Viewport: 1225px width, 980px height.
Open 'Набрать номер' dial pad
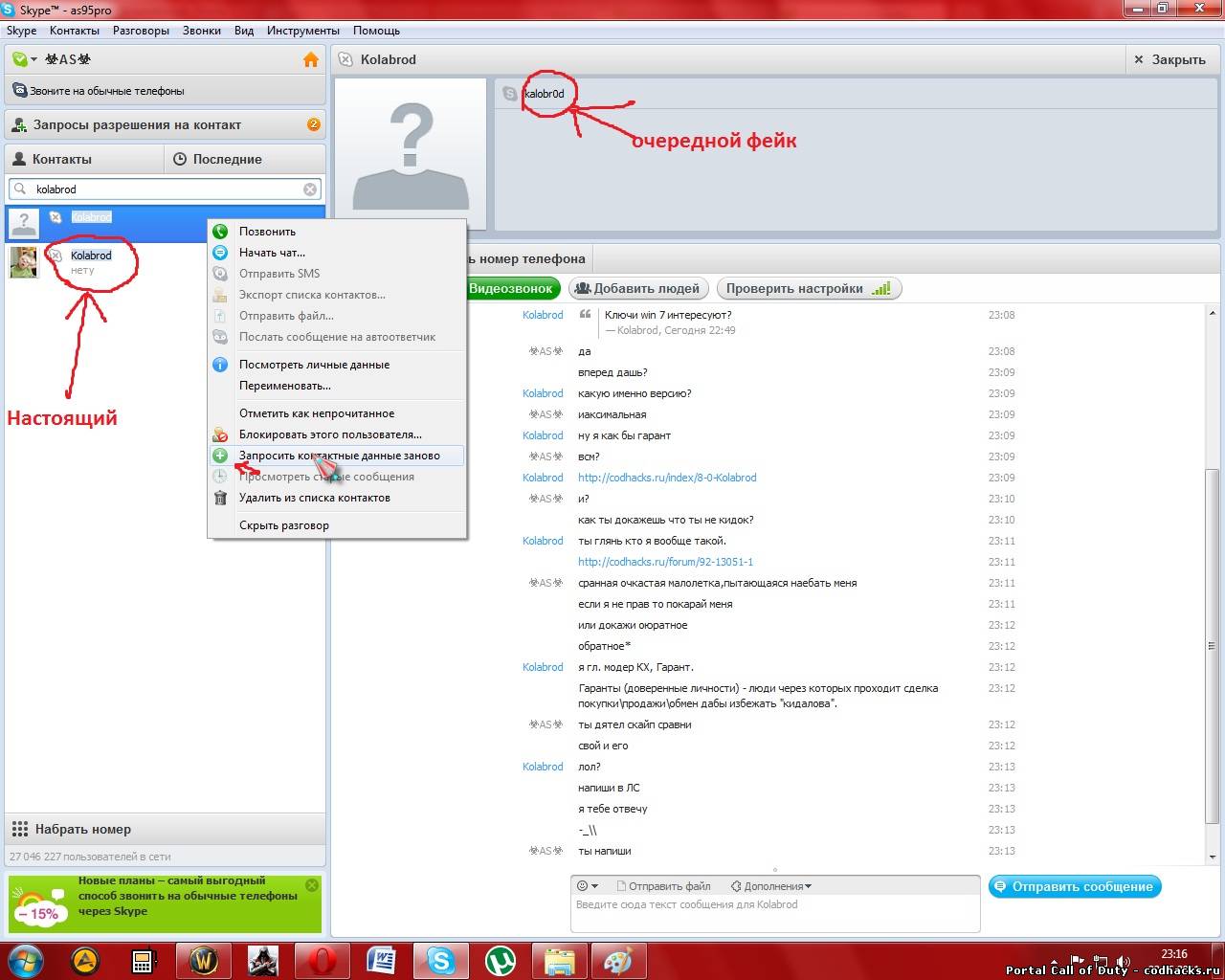[x=165, y=829]
